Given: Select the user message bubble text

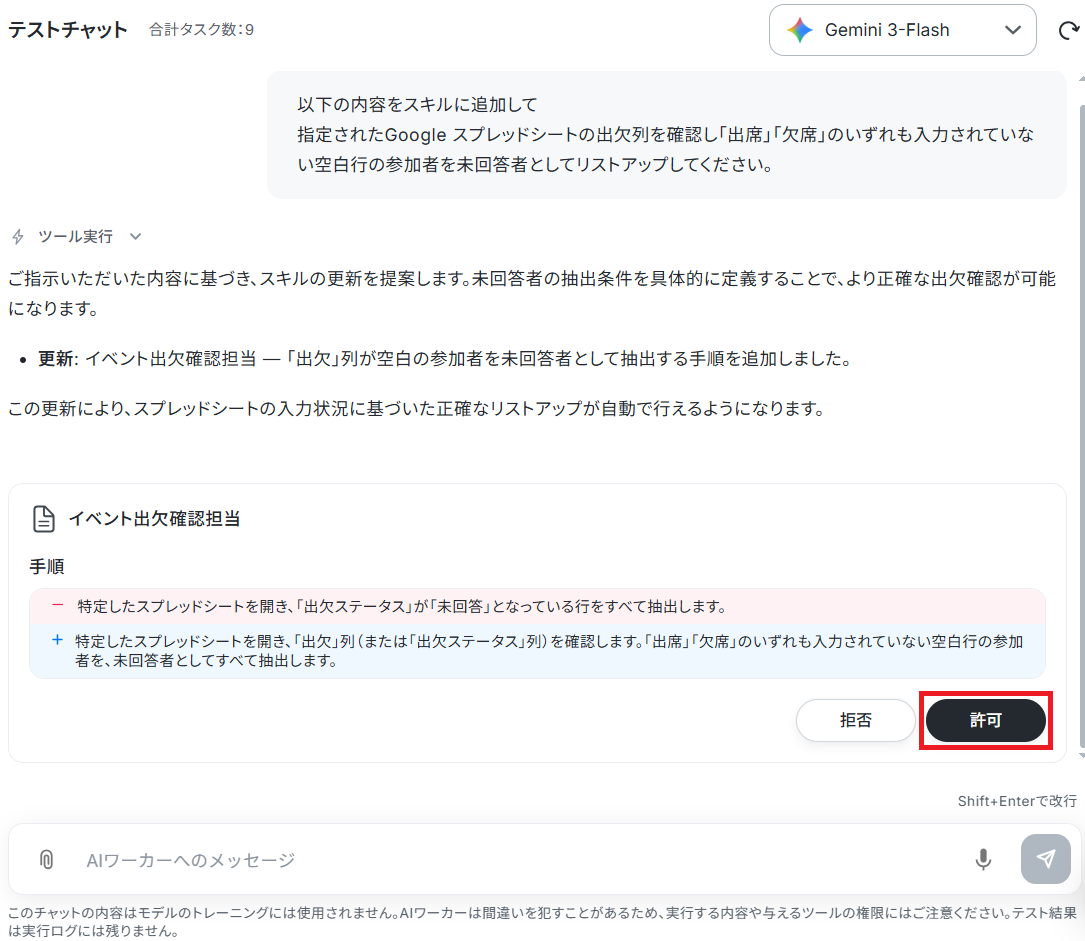Looking at the screenshot, I should point(666,134).
